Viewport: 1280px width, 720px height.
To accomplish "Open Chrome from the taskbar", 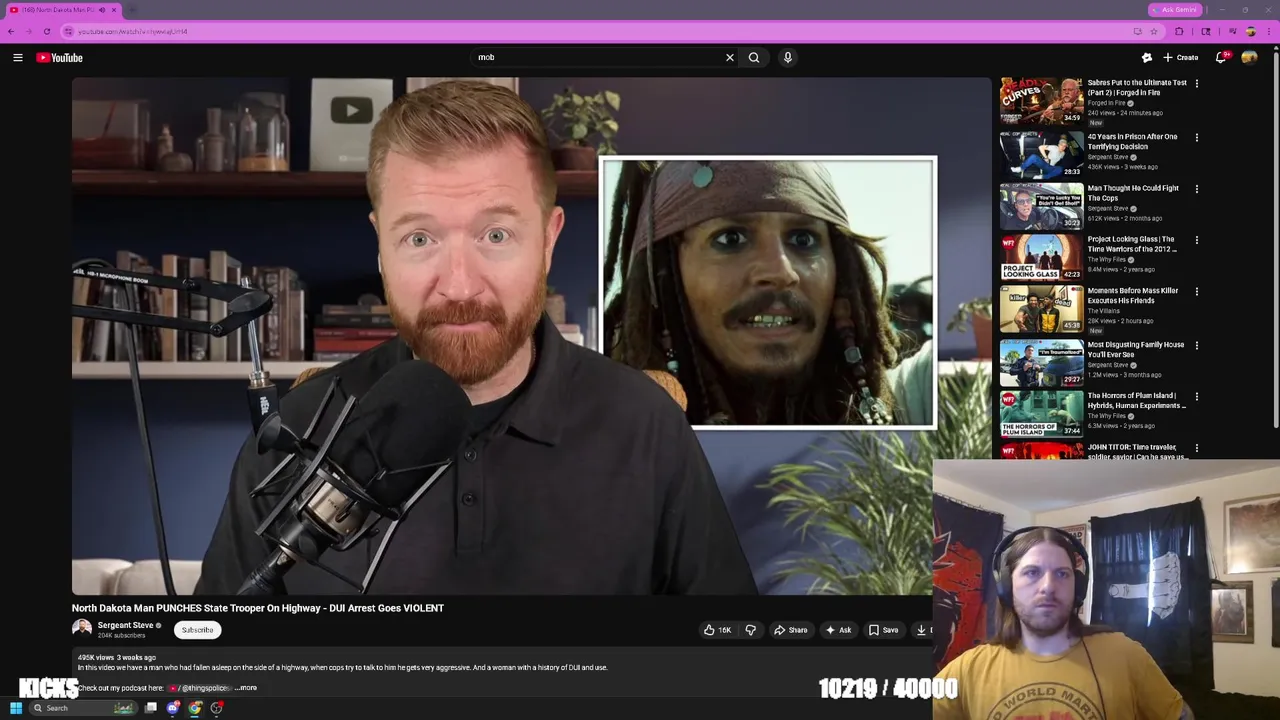I will (x=195, y=708).
